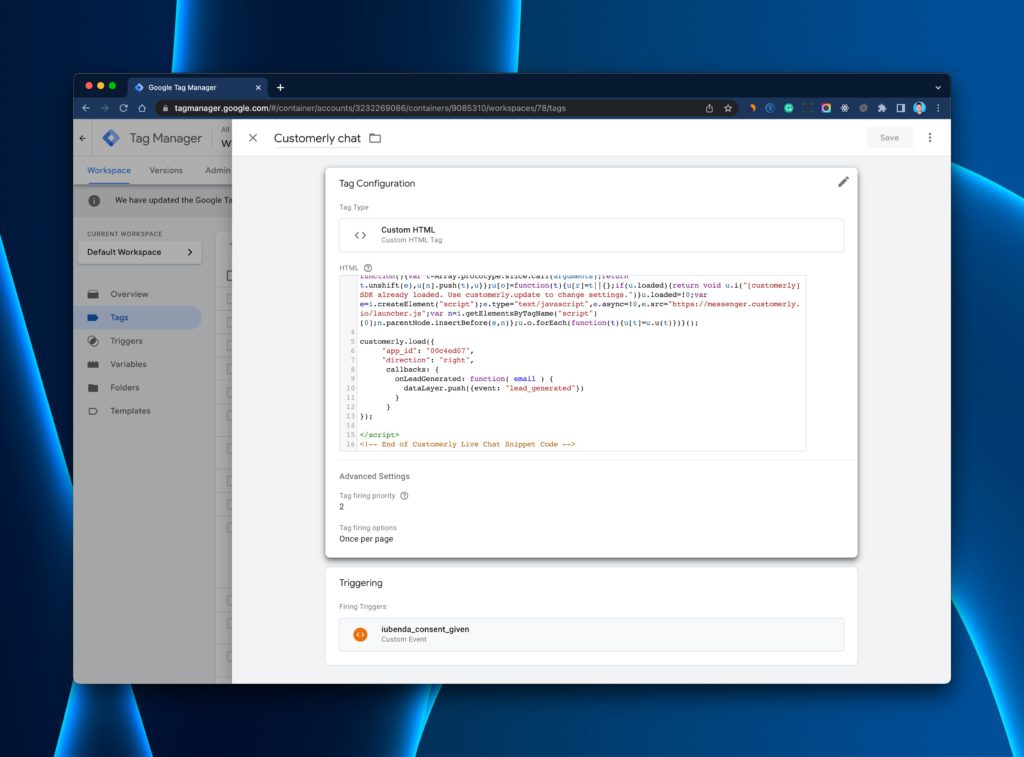Click the Once per page firing option
The height and width of the screenshot is (757, 1024).
click(x=366, y=539)
